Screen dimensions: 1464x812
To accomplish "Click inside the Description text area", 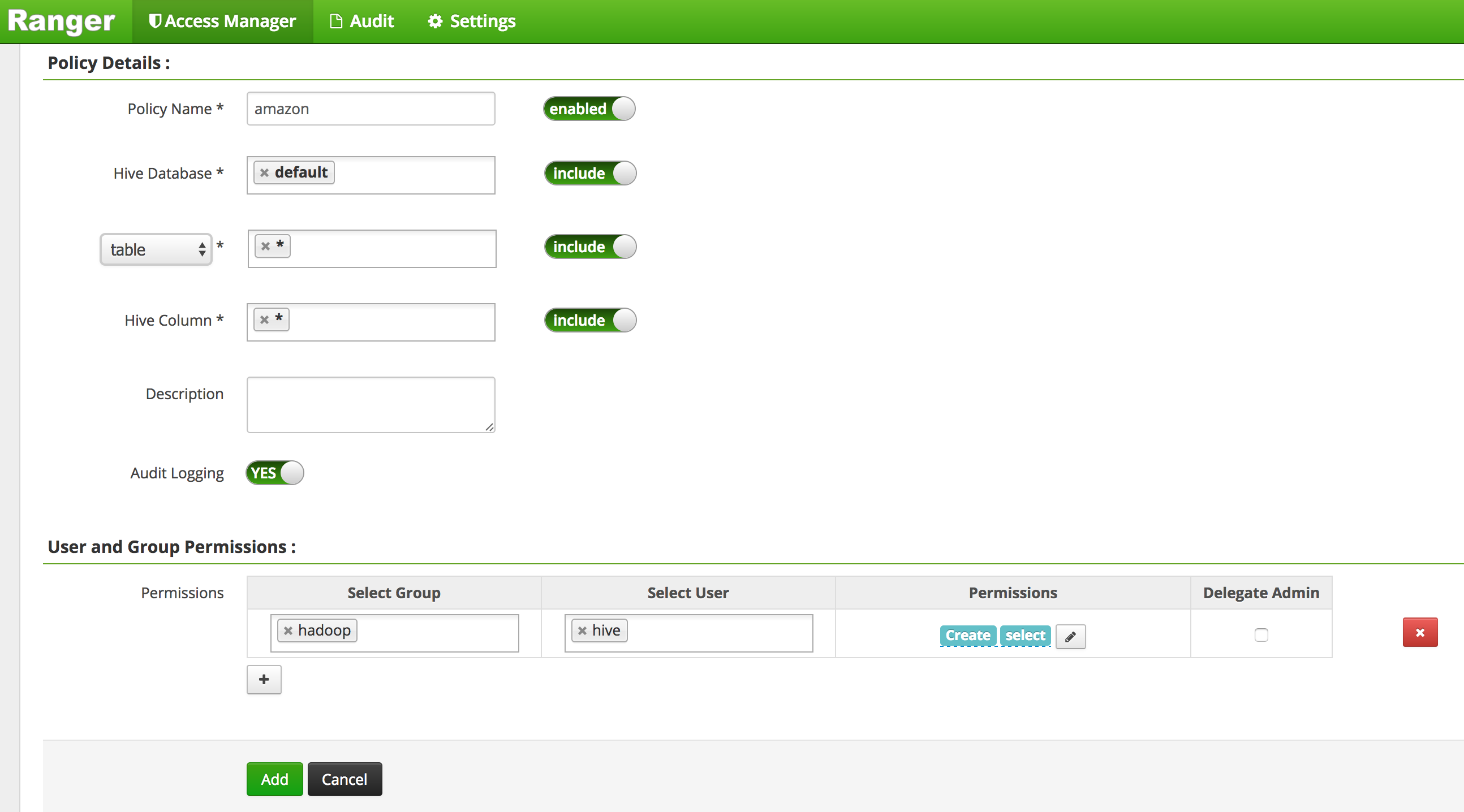I will tap(370, 404).
